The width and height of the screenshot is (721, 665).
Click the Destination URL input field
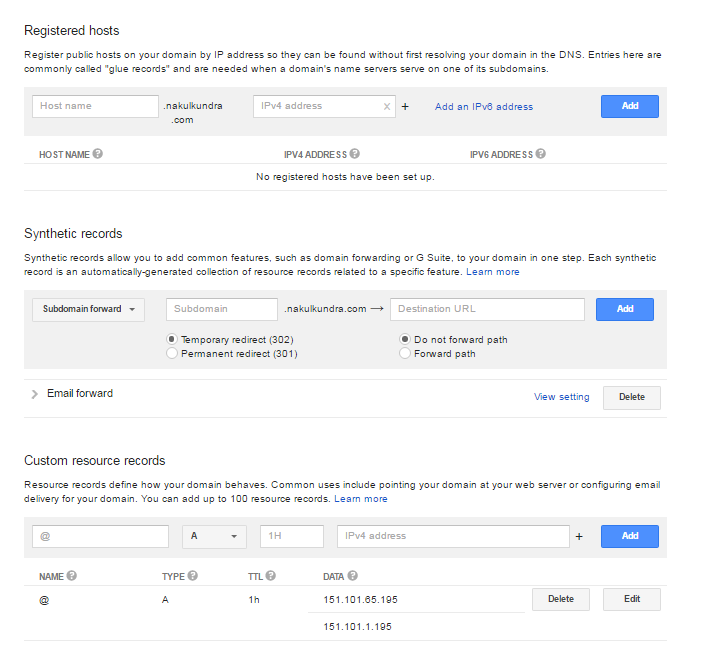[x=487, y=310]
